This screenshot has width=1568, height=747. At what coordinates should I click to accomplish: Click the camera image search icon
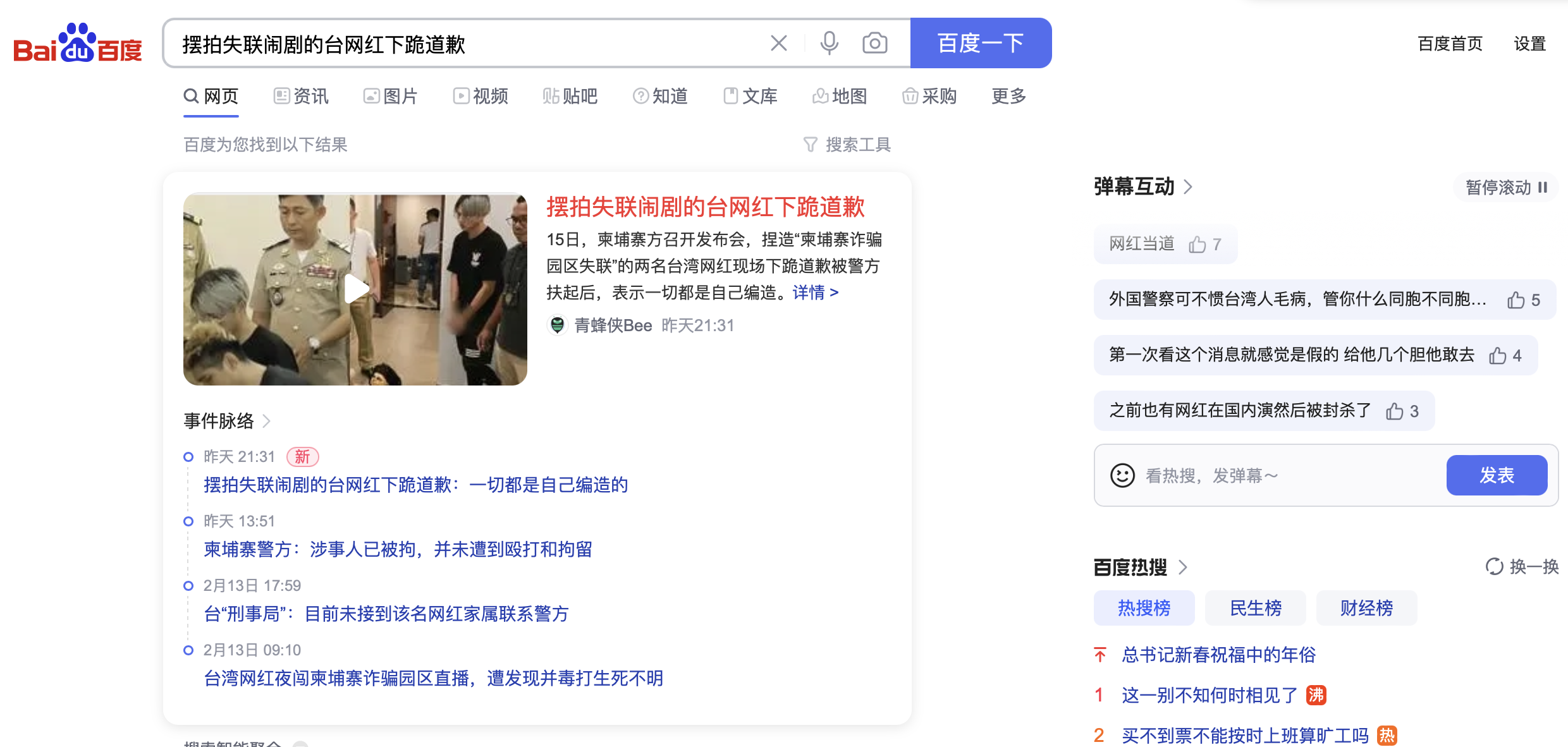874,43
